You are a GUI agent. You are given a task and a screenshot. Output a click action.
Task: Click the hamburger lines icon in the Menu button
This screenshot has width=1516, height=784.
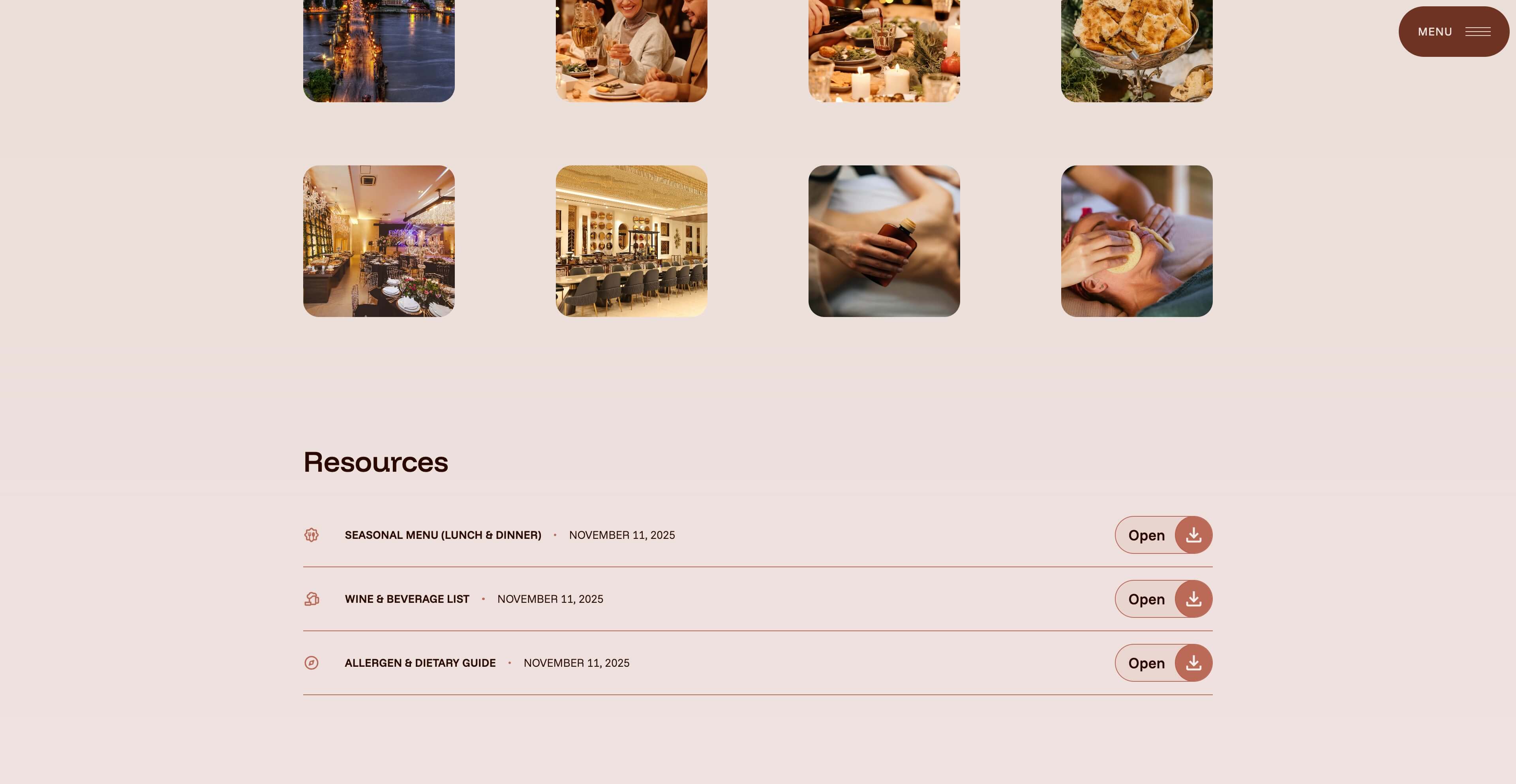[x=1478, y=32]
